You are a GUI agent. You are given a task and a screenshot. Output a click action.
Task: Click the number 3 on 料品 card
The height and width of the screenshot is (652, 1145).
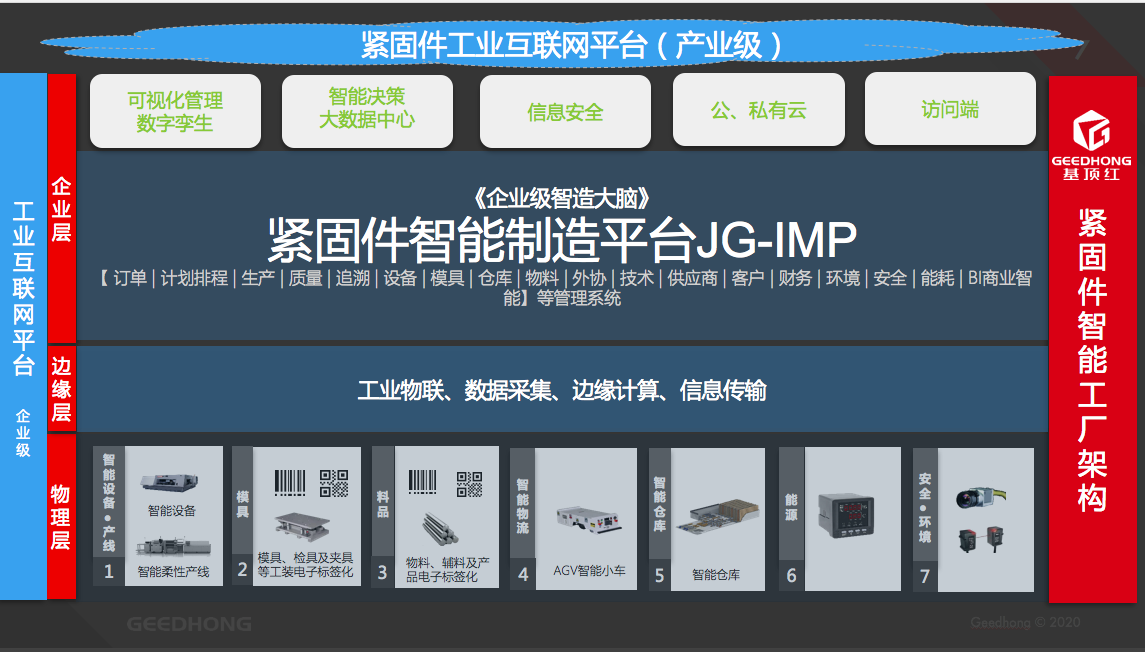383,572
